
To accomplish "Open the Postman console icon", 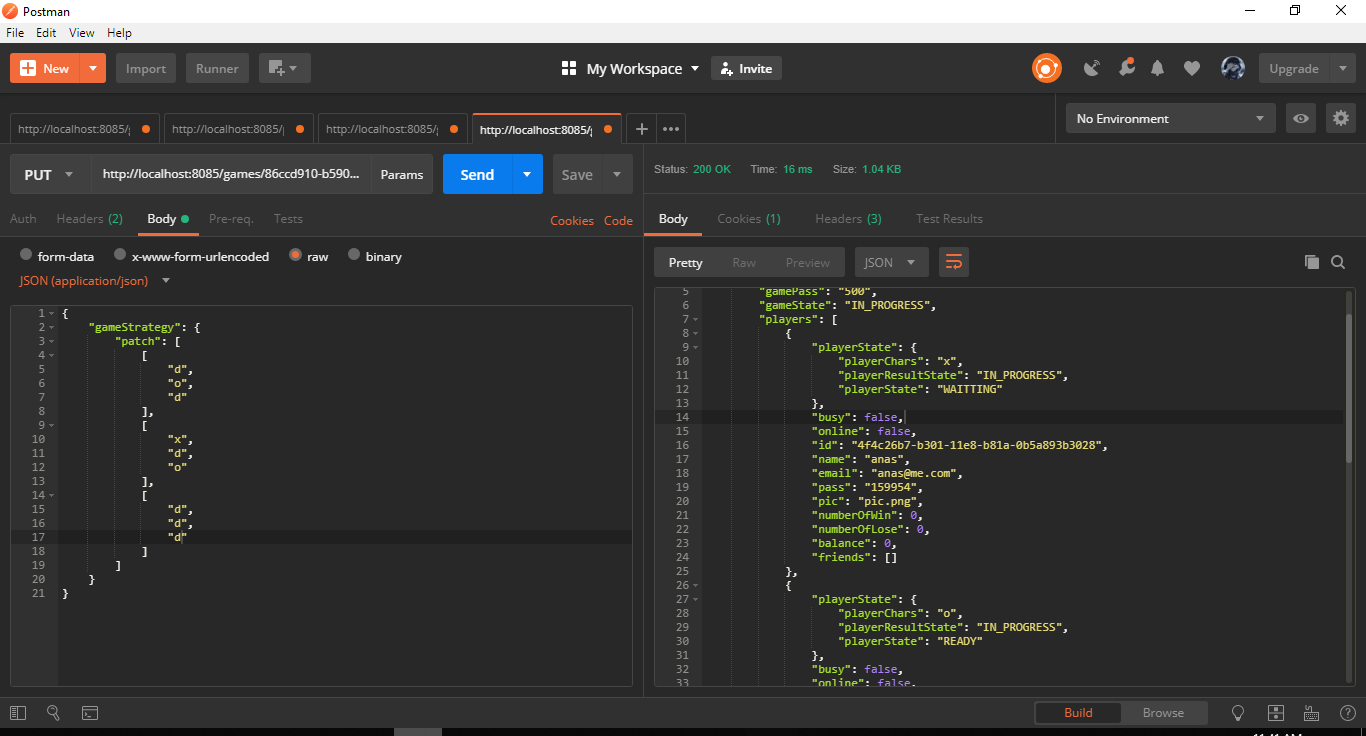I will point(89,713).
